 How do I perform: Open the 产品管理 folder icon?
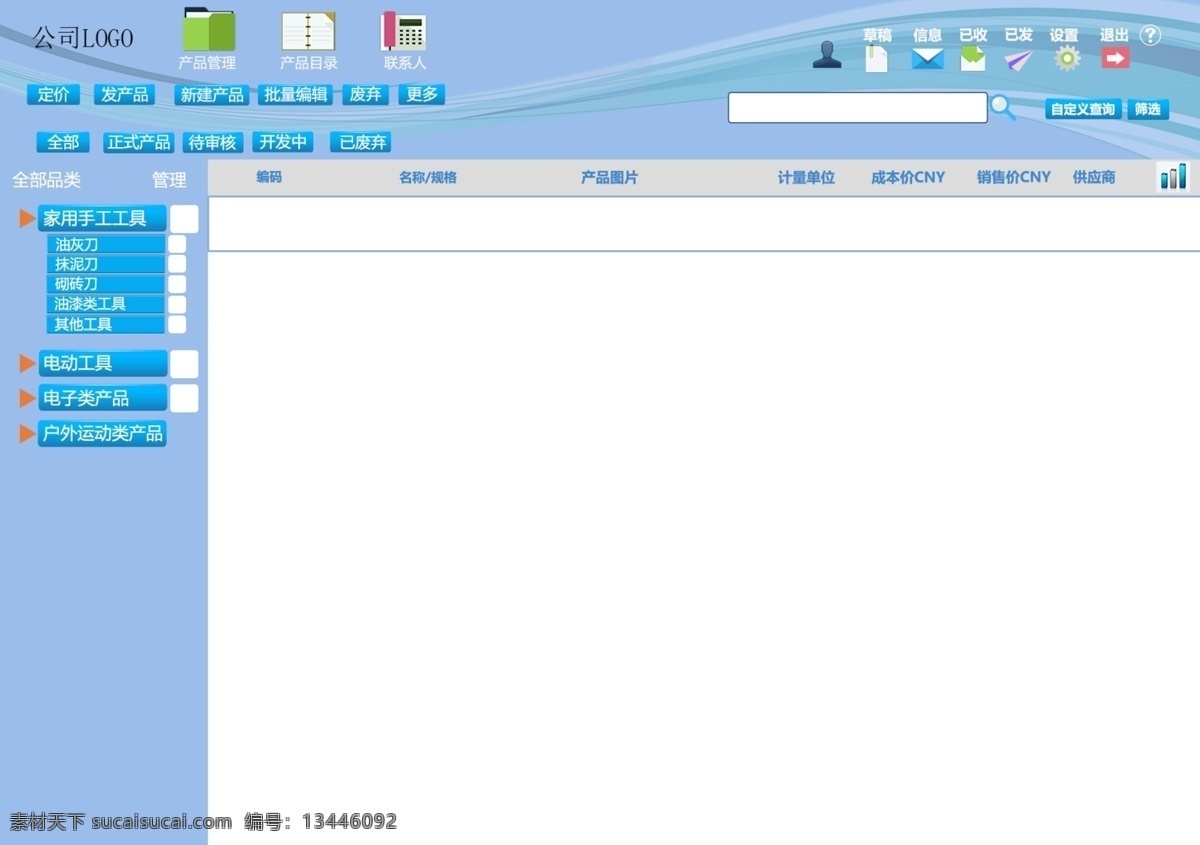[208, 30]
